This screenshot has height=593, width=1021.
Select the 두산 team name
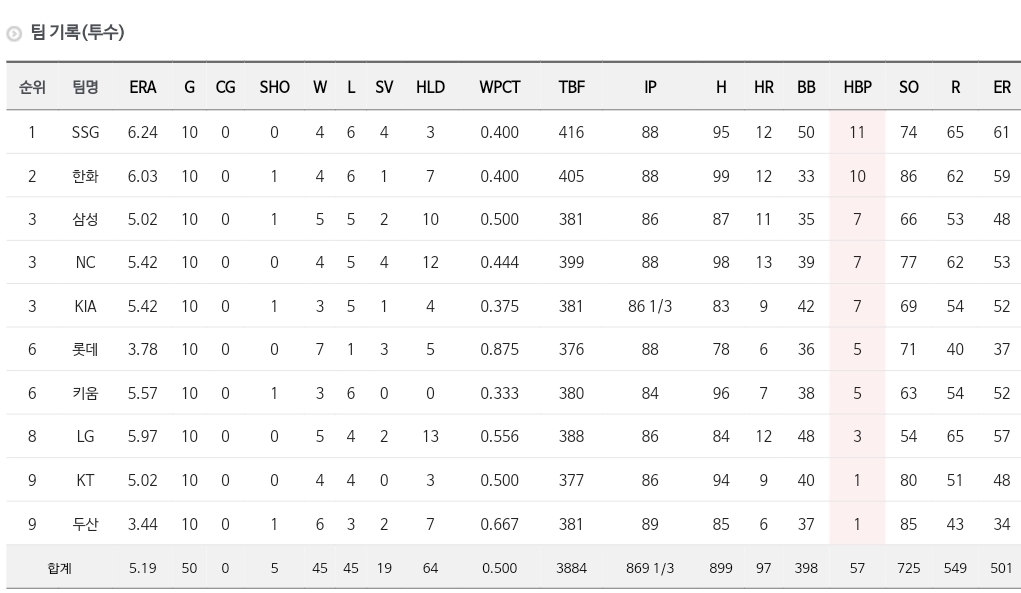click(85, 524)
